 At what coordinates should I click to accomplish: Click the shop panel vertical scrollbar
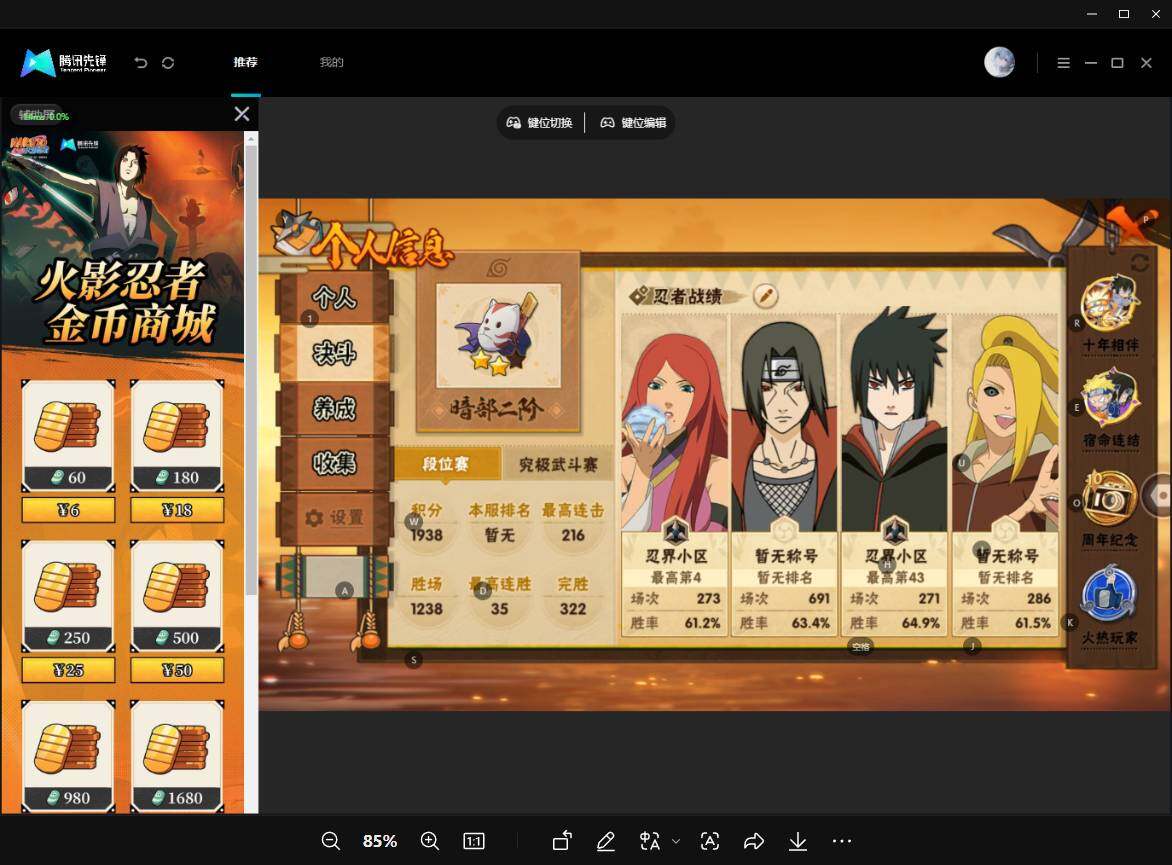(251, 369)
